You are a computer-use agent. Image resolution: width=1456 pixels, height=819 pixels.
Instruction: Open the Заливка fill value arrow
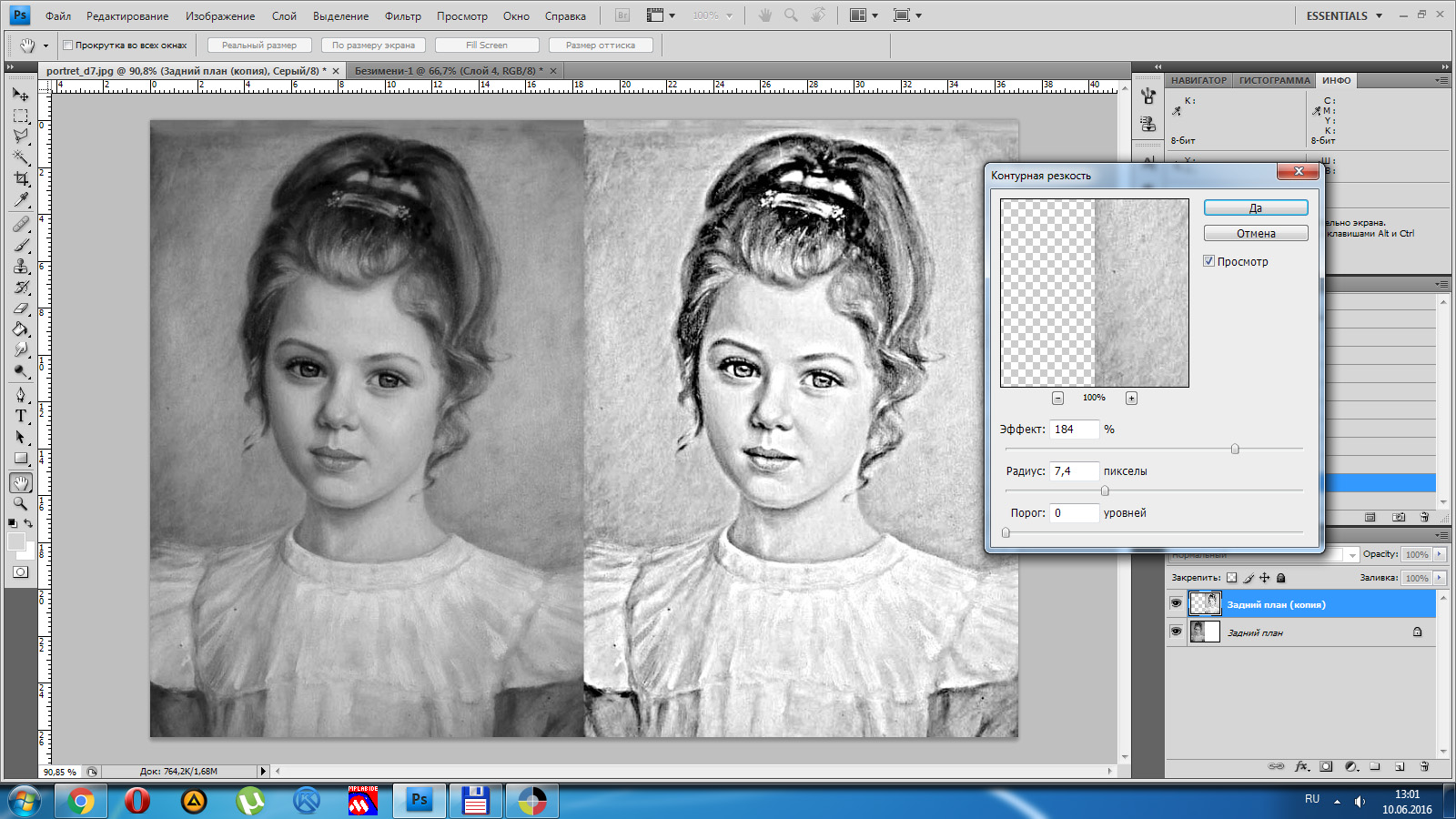tap(1440, 578)
